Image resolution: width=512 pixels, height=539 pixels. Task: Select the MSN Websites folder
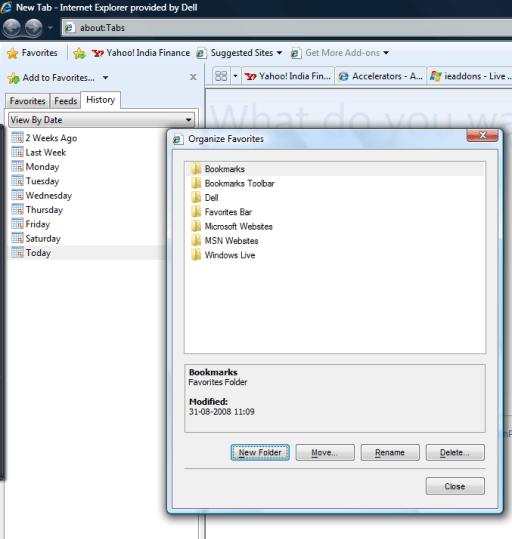(x=225, y=241)
